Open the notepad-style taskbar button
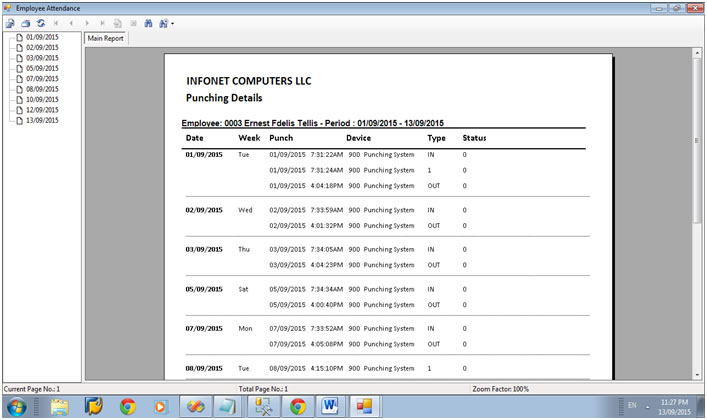The height and width of the screenshot is (420, 707). (228, 407)
